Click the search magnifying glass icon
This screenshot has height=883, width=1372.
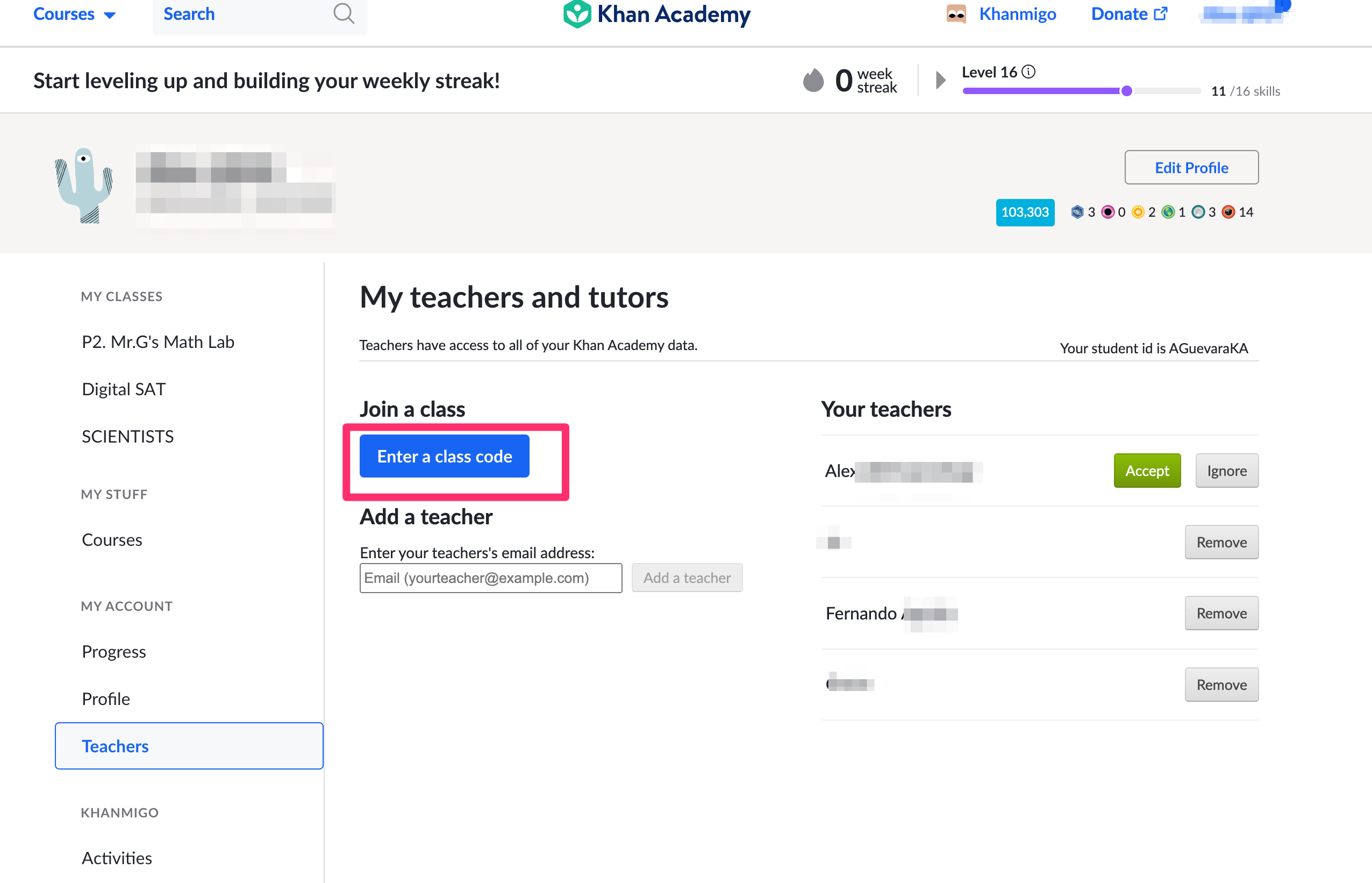pyautogui.click(x=344, y=15)
